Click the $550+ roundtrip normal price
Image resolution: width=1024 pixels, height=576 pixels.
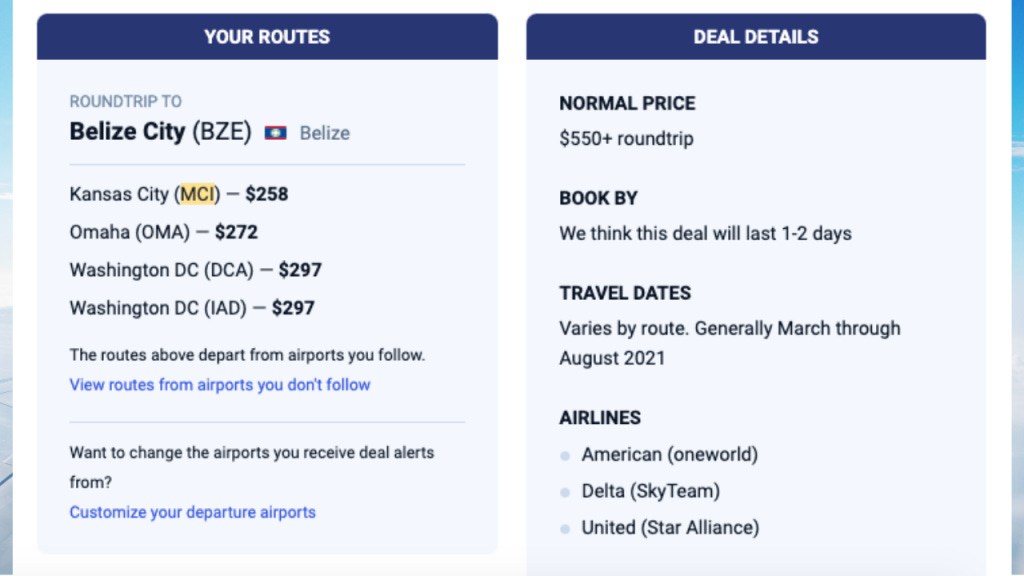point(626,139)
